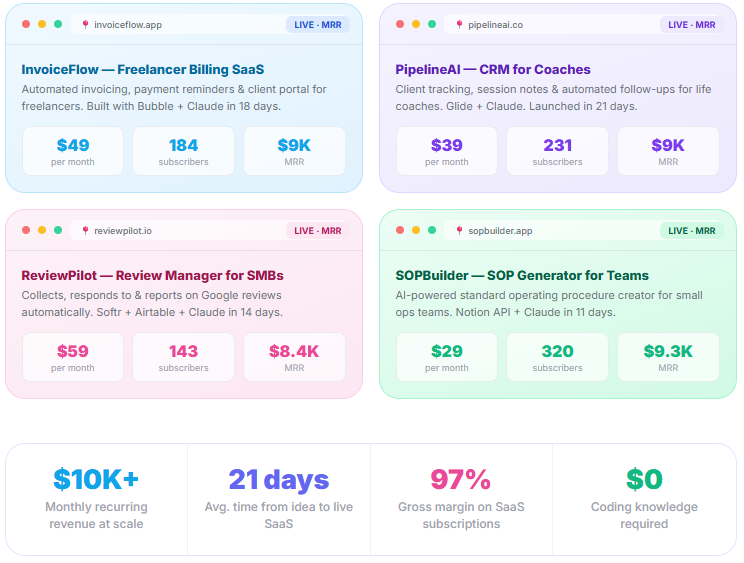Image resolution: width=744 pixels, height=563 pixels.
Task: Select the pipelineai.co address bar
Action: pyautogui.click(x=584, y=25)
